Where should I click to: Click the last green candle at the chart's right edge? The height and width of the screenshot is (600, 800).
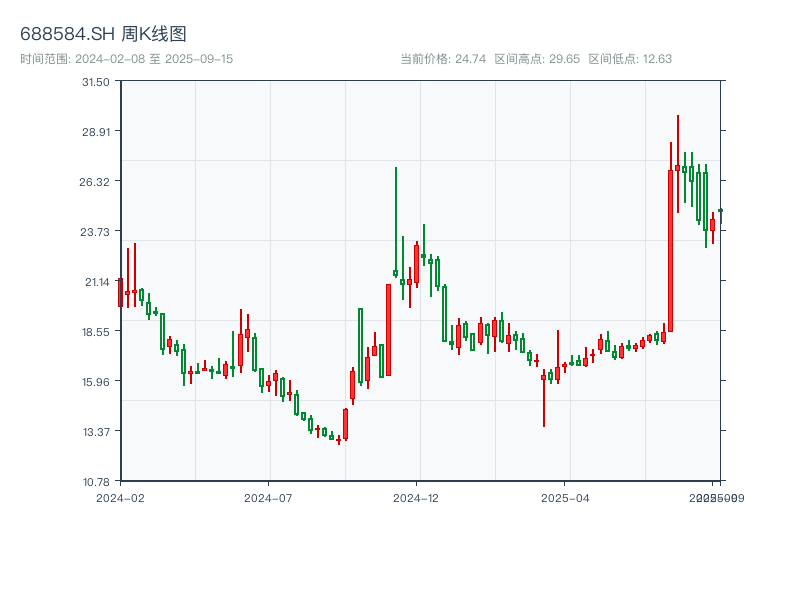720,211
